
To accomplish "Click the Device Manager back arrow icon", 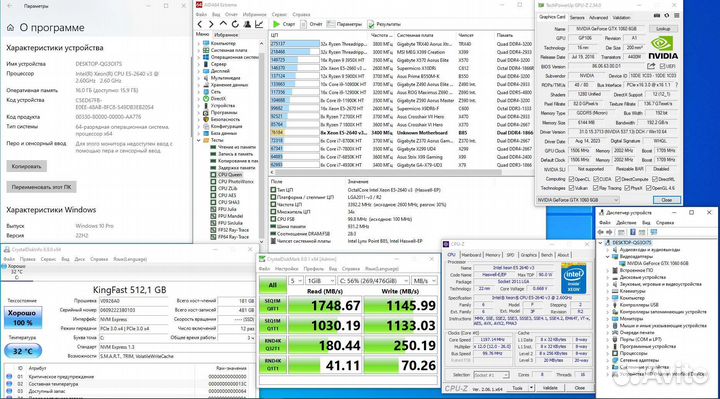I will [x=602, y=232].
